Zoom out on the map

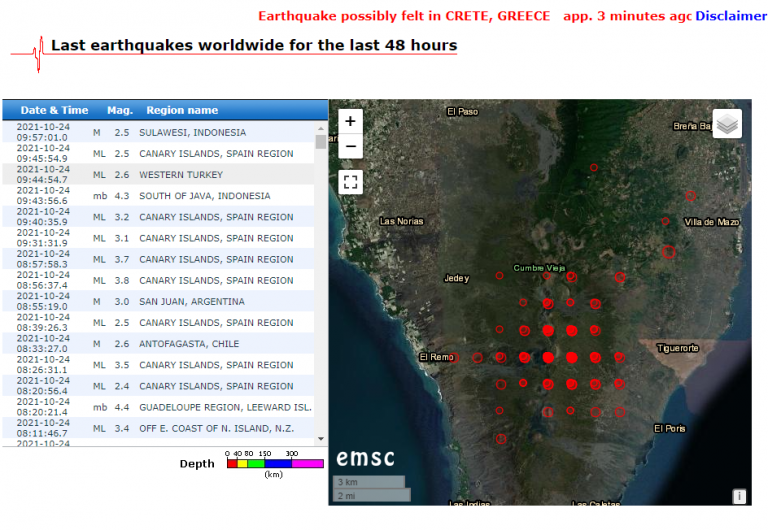point(350,146)
